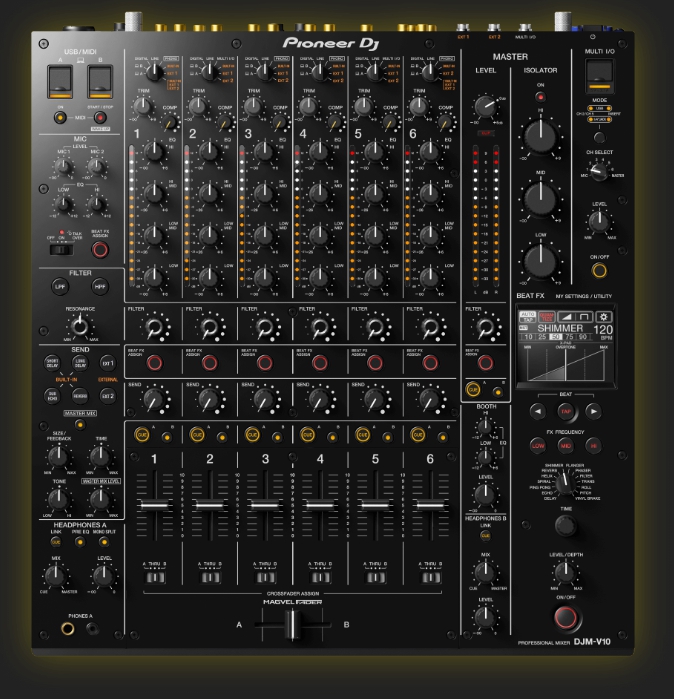
Task: Click the channel 4 TRIM knob
Action: 308,107
